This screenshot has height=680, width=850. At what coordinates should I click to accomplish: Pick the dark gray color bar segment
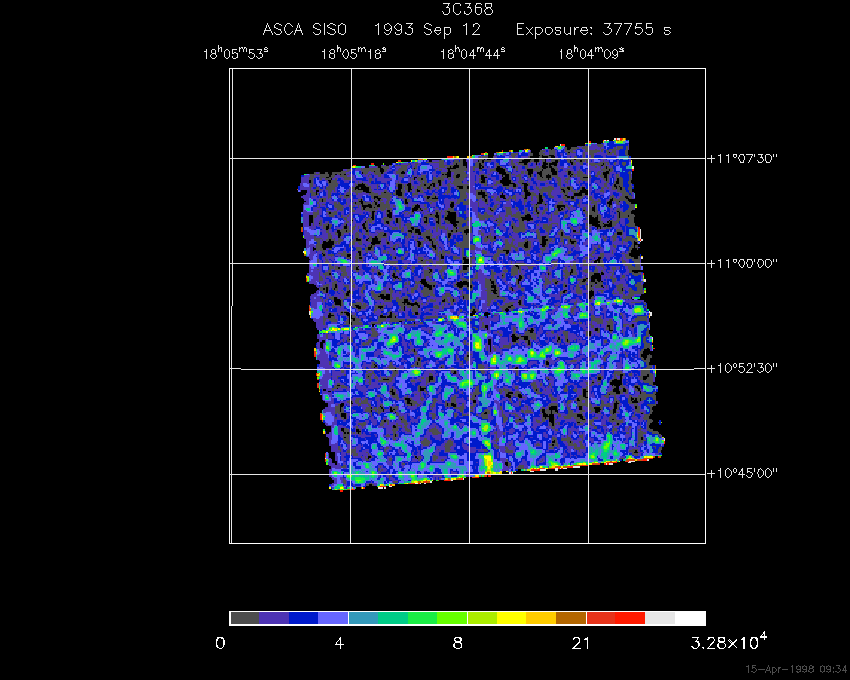(x=244, y=618)
